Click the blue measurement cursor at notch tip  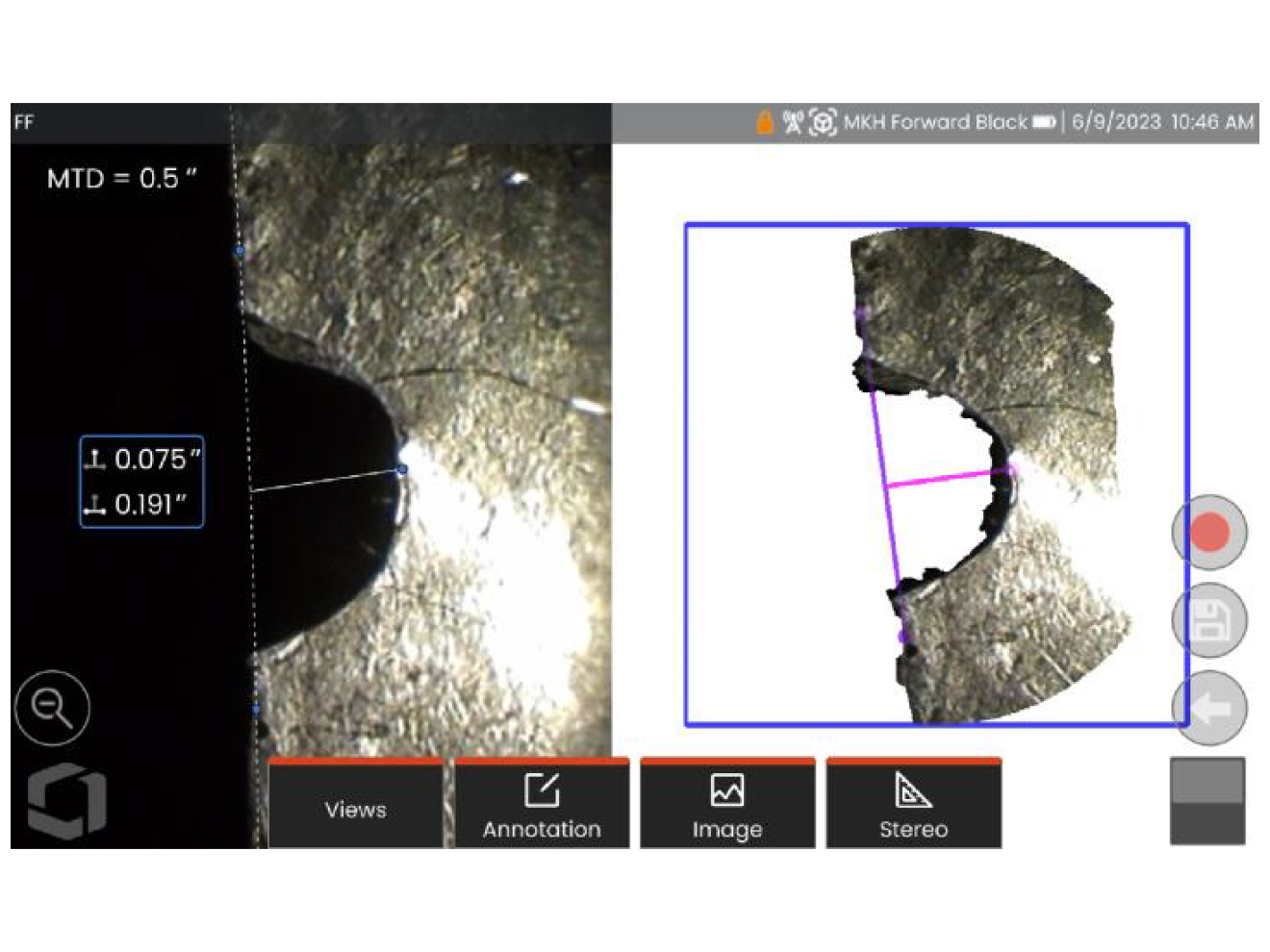tap(402, 469)
